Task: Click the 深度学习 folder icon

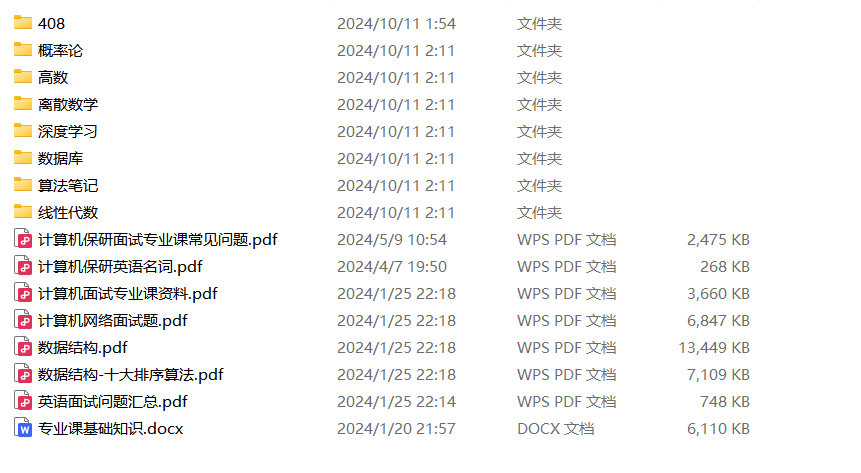Action: (x=23, y=131)
